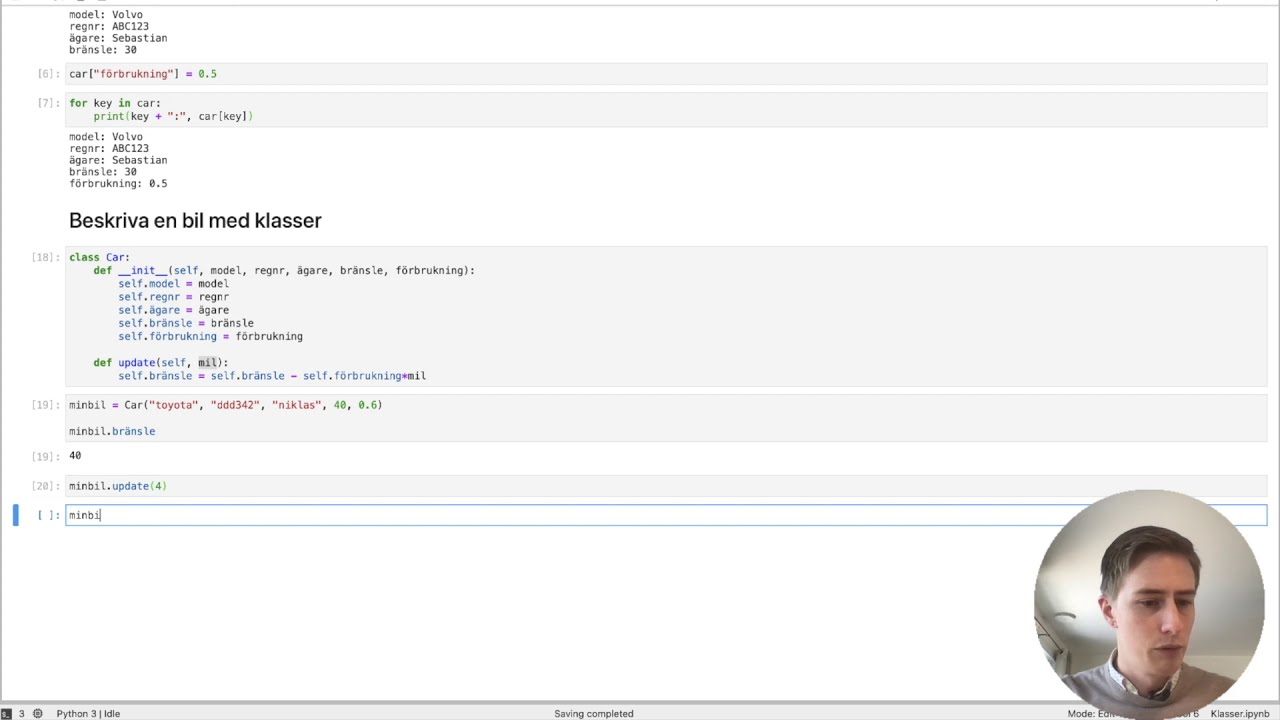Click the [18] execution prompt
Viewport: 1280px width, 720px height.
click(45, 257)
